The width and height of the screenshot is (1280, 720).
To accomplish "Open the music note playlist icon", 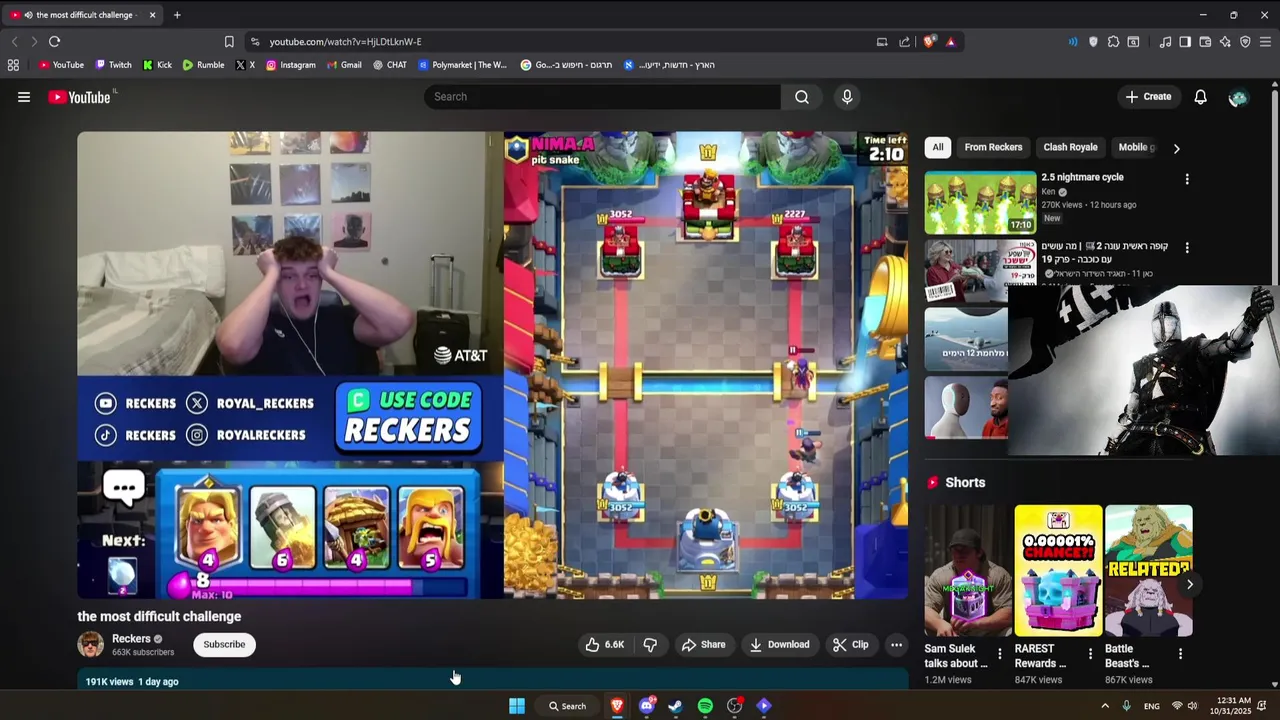I will tap(1165, 42).
